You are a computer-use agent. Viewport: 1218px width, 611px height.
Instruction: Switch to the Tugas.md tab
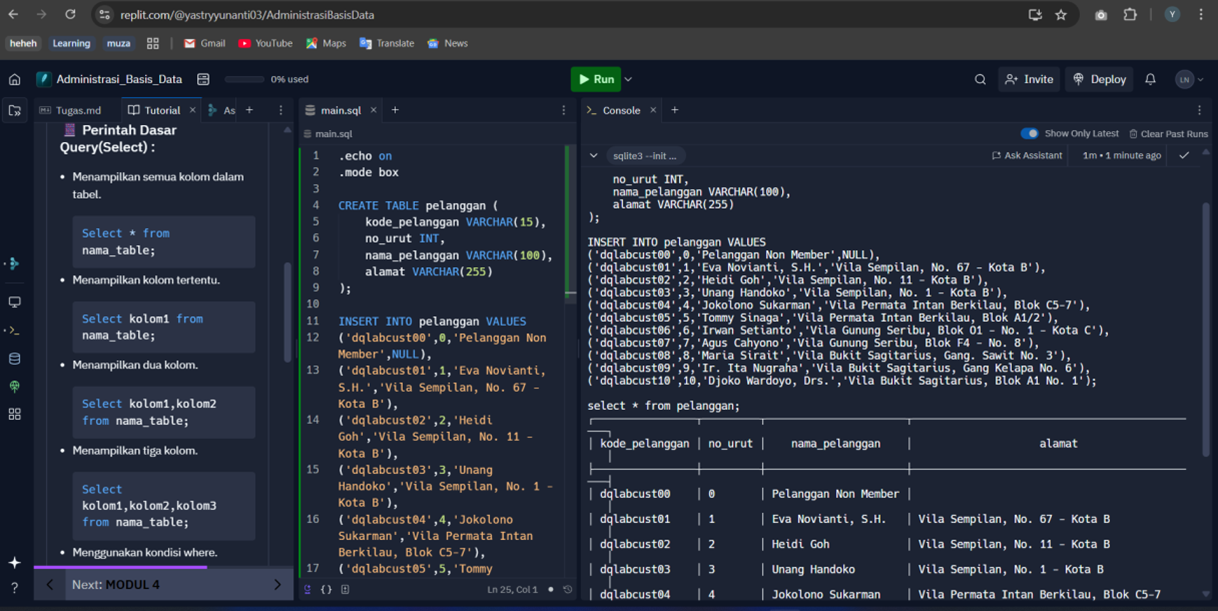71,110
